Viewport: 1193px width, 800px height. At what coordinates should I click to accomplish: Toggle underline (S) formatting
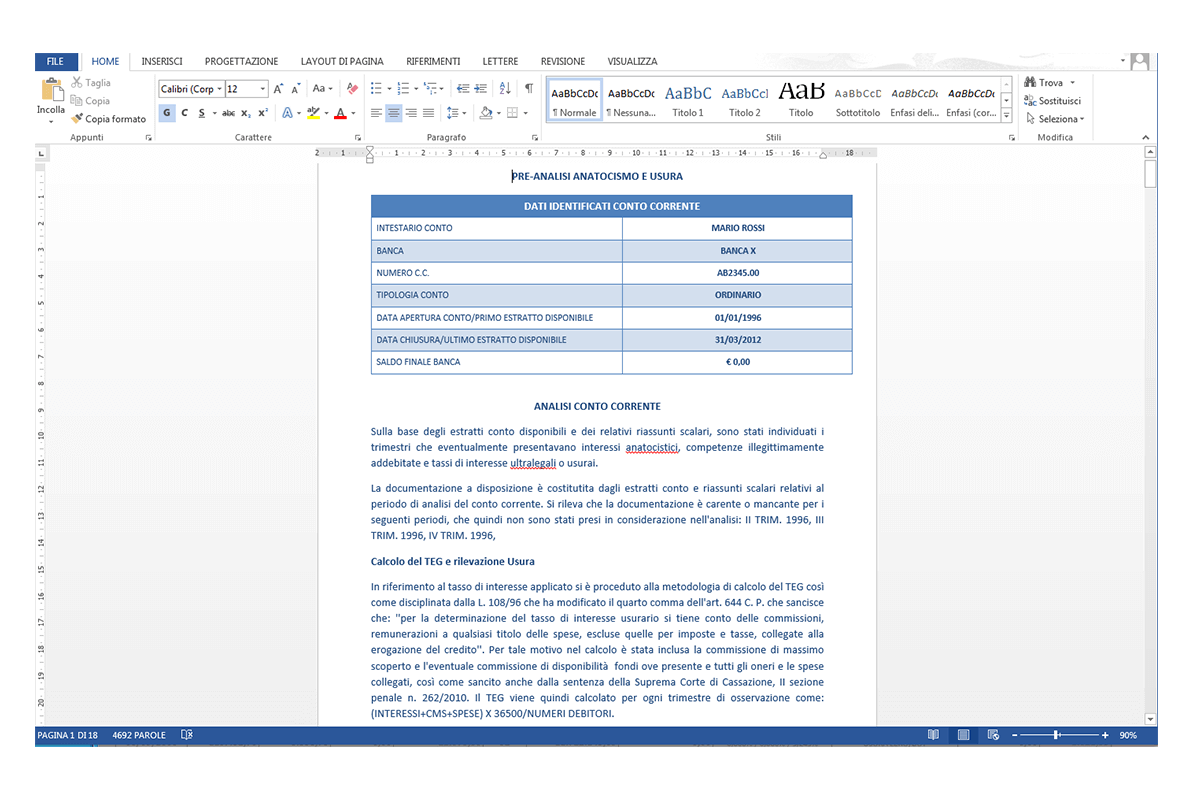202,113
